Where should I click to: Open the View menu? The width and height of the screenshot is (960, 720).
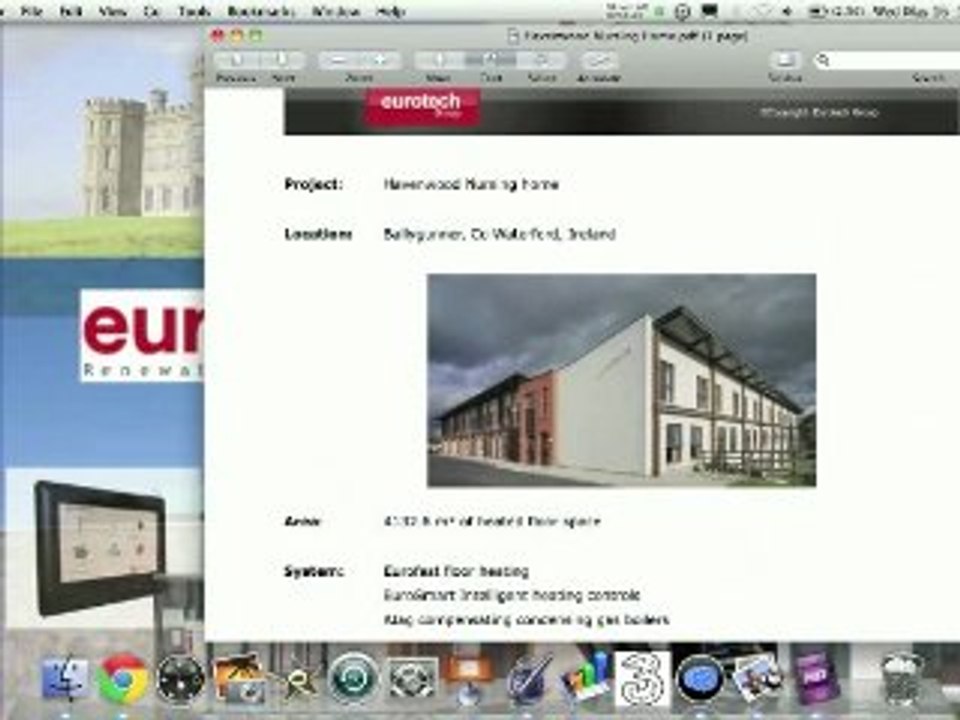coord(113,11)
